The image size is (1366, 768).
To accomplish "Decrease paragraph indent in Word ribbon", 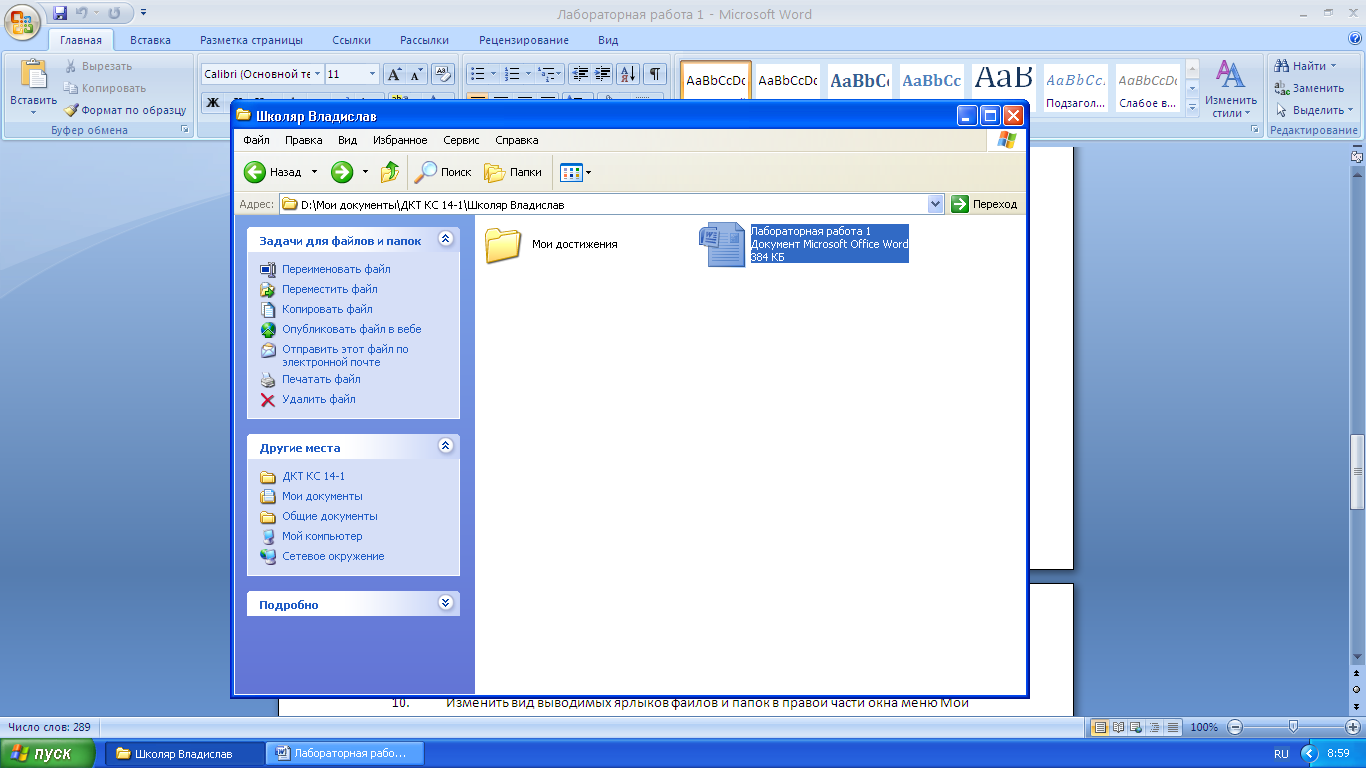I will point(580,74).
